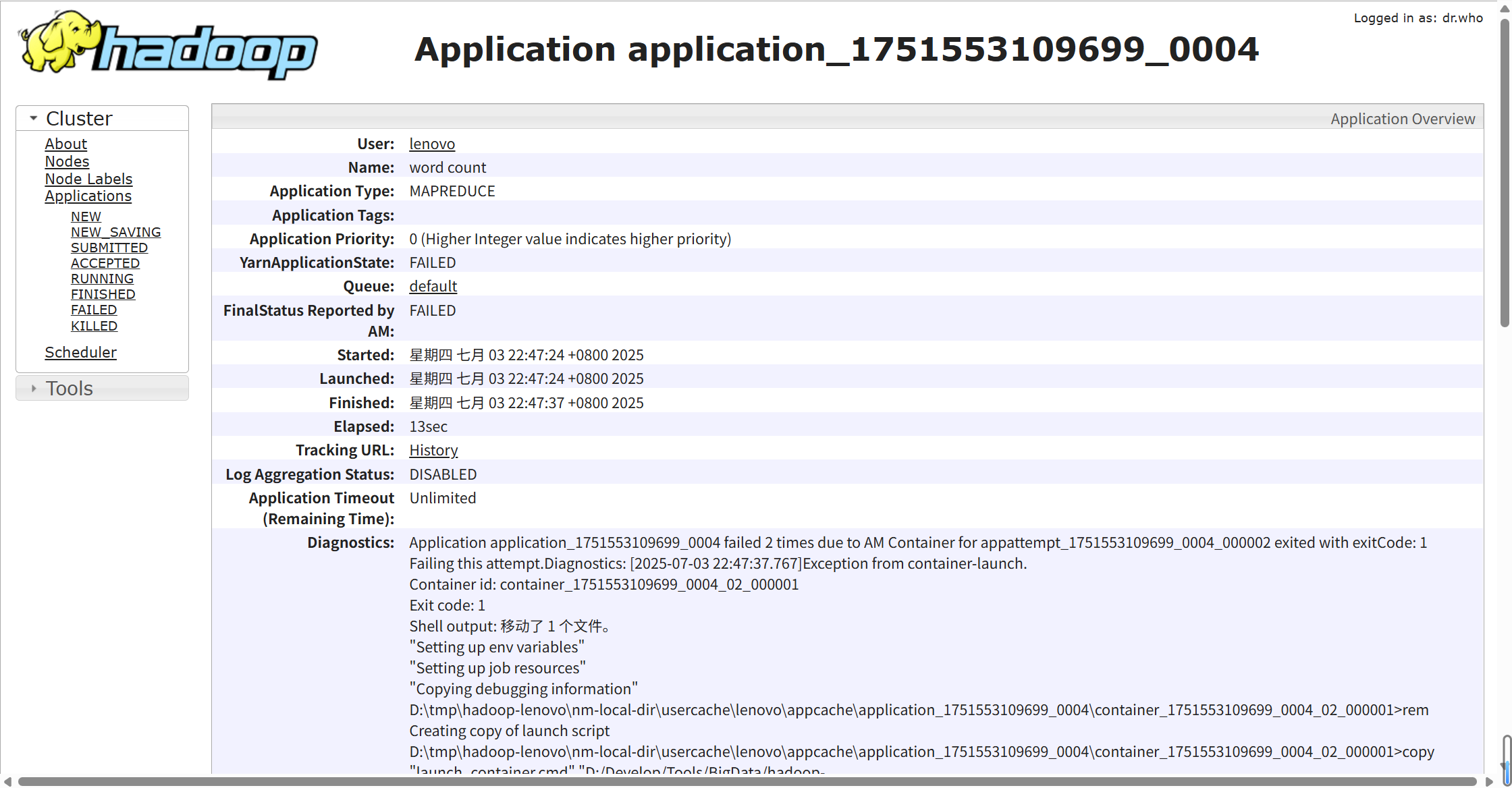Open the default queue link
This screenshot has height=788, width=1512.
click(x=433, y=286)
